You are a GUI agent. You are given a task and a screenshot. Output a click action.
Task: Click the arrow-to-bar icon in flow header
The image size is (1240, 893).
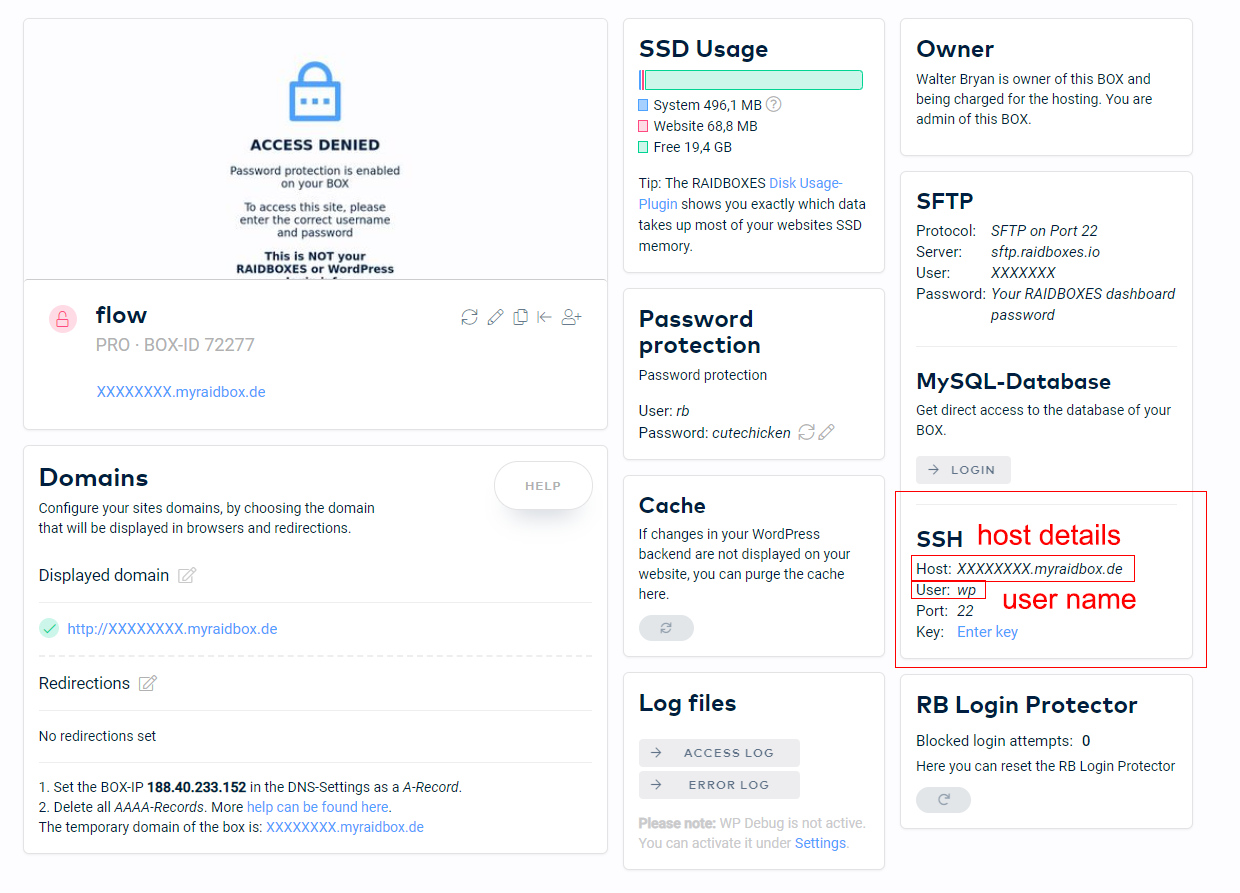[x=544, y=317]
